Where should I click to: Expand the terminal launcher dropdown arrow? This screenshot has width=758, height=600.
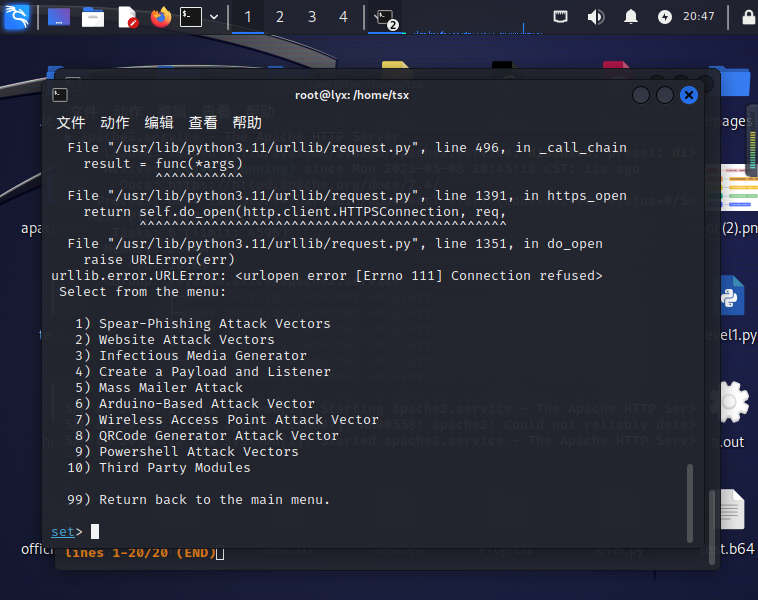pyautogui.click(x=214, y=17)
